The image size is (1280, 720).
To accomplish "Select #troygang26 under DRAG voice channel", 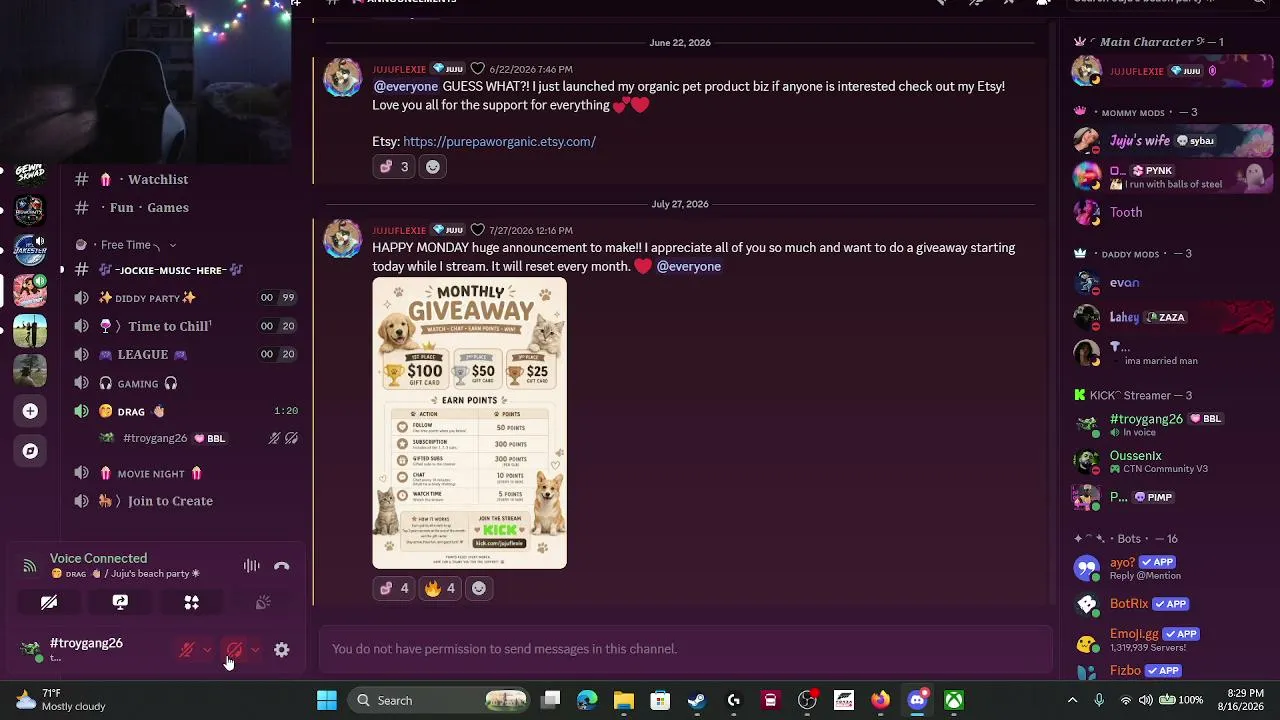I will pos(198,438).
